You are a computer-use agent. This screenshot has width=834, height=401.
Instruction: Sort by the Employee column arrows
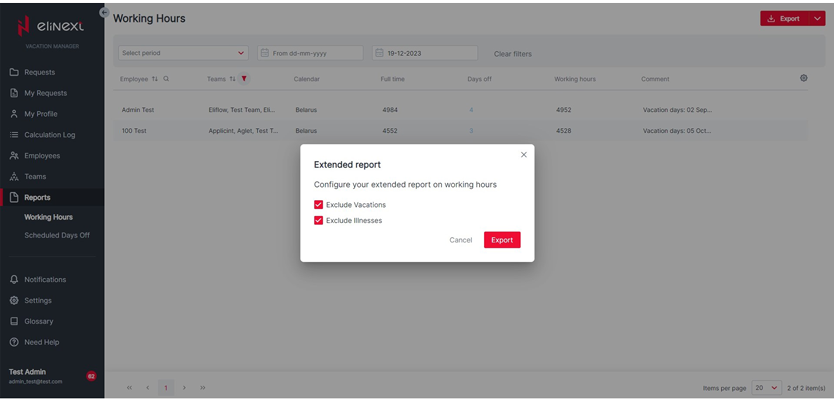[x=155, y=79]
